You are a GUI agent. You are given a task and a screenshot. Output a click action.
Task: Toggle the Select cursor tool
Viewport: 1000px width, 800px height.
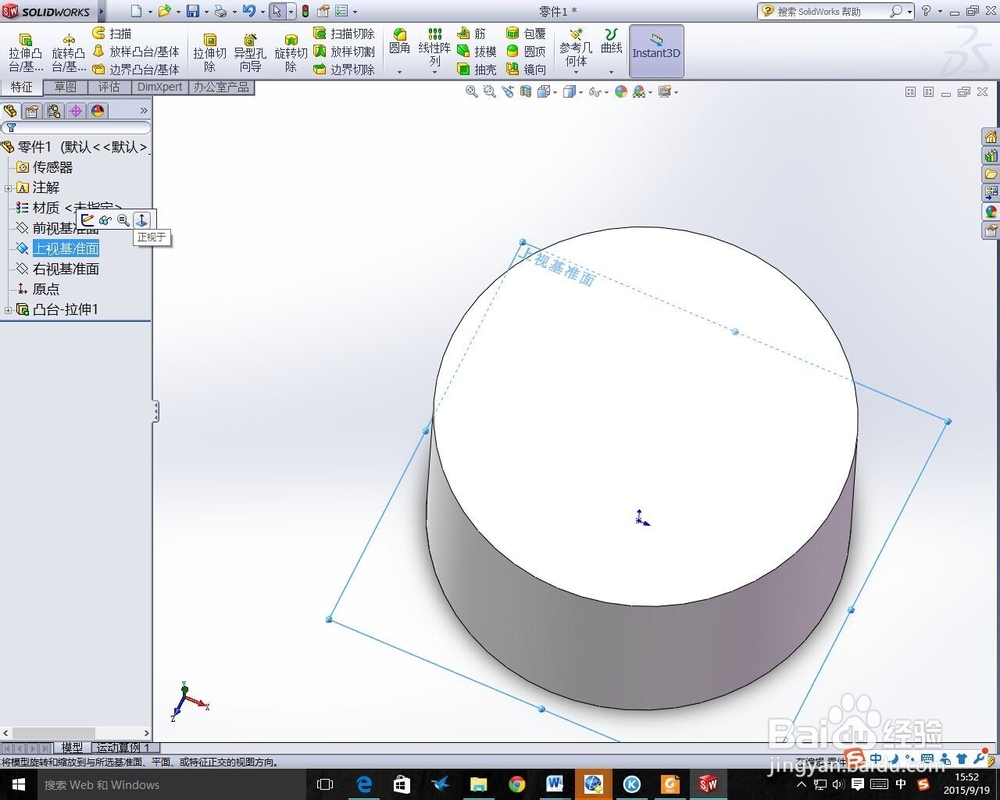tap(276, 11)
